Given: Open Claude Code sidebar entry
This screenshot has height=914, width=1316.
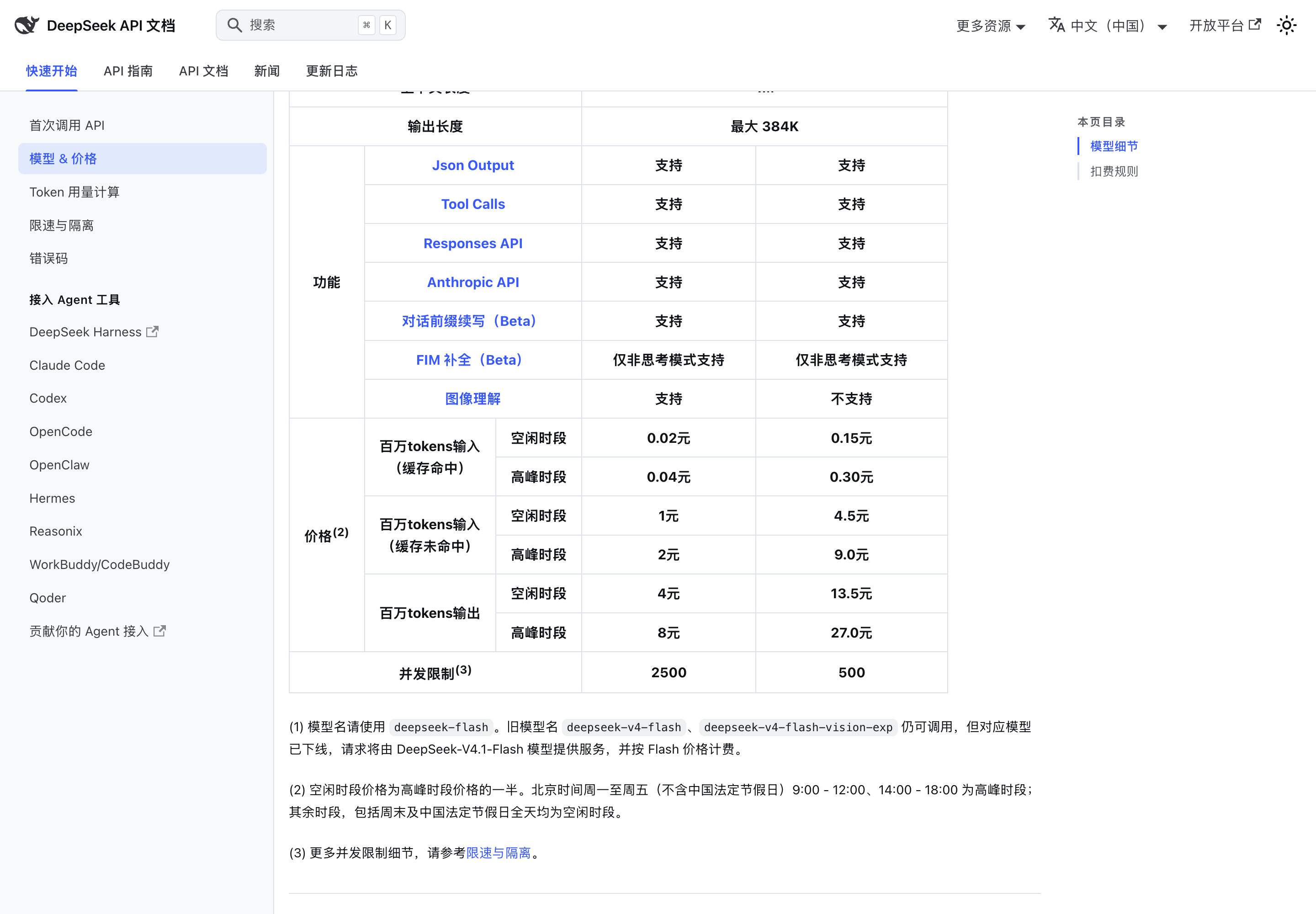Looking at the screenshot, I should 143,365.
